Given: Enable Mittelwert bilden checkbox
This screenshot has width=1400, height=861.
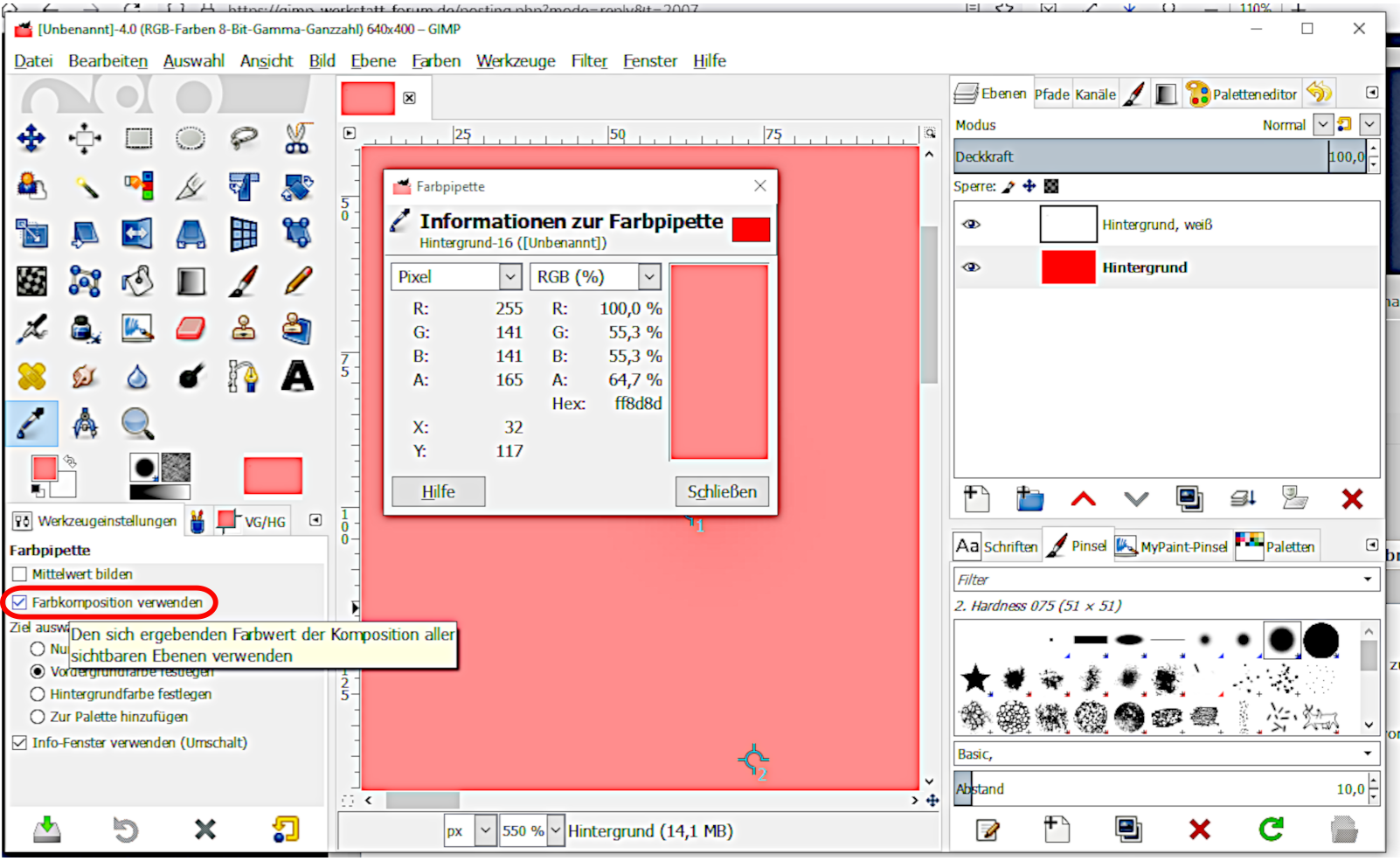Looking at the screenshot, I should pos(20,574).
